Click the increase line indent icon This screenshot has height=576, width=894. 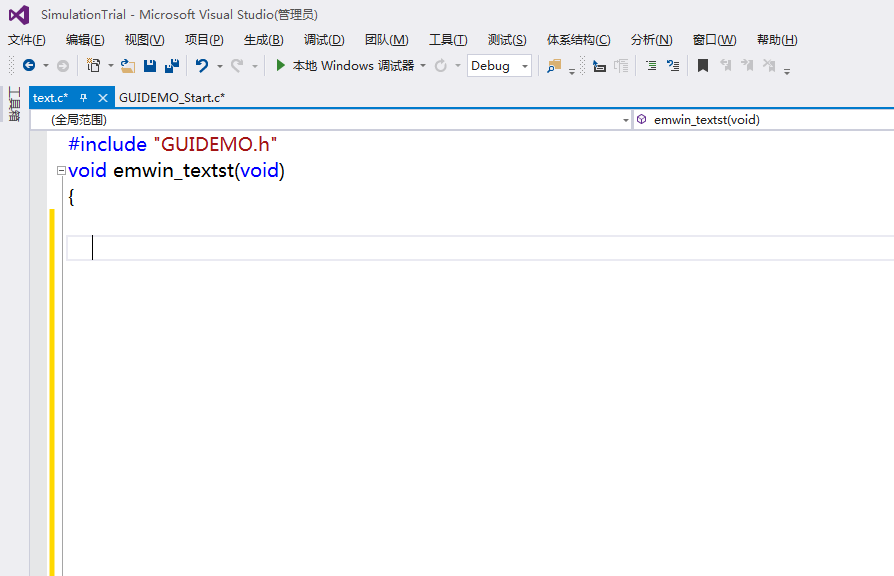pos(673,66)
